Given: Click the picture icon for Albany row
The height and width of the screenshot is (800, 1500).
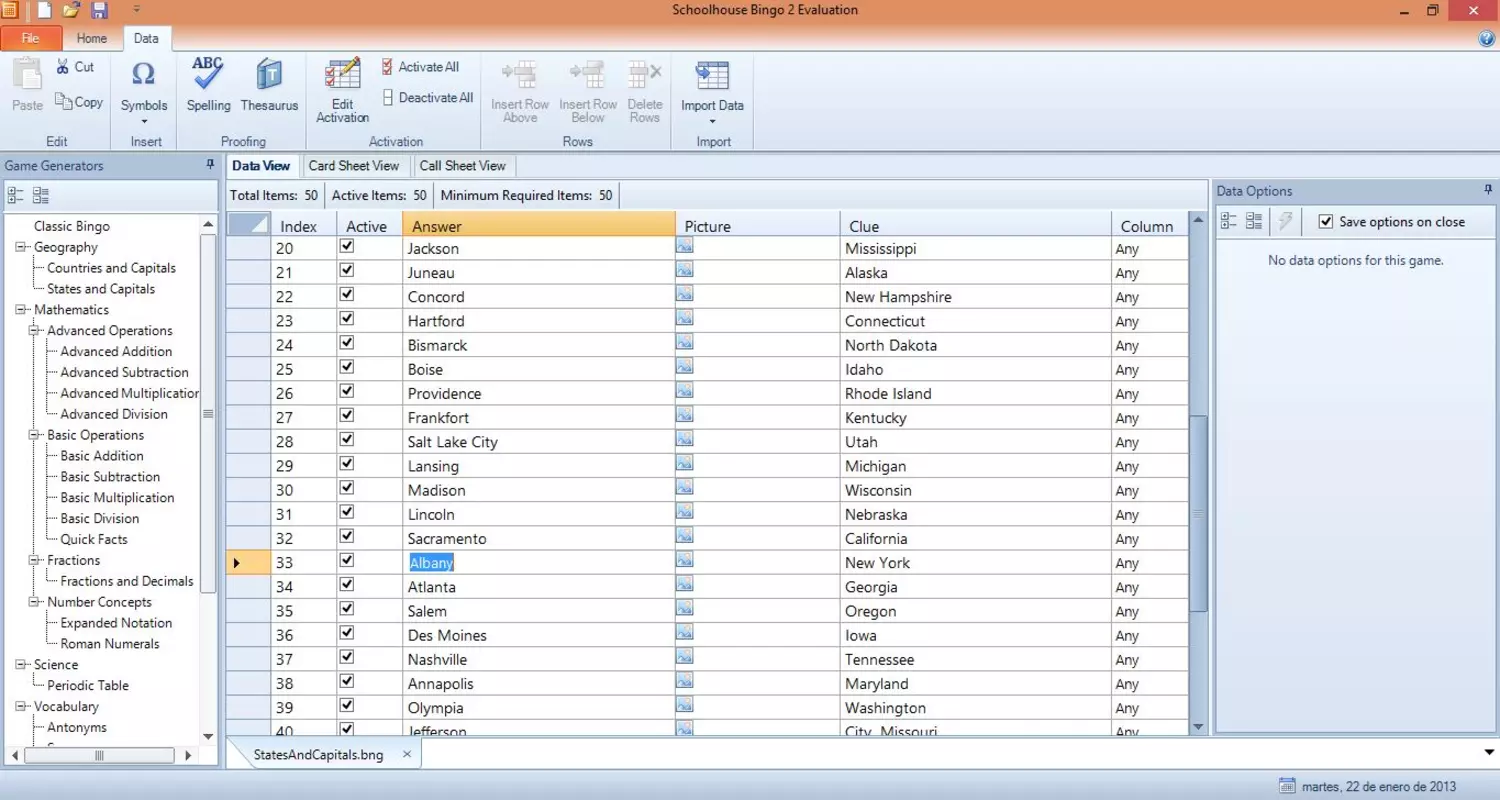Looking at the screenshot, I should 684,558.
